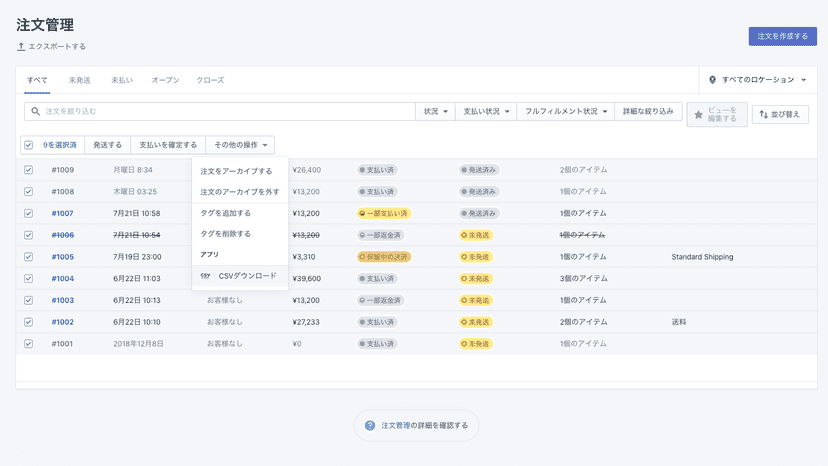Click the export upload arrow icon
The image size is (828, 466).
pyautogui.click(x=21, y=46)
